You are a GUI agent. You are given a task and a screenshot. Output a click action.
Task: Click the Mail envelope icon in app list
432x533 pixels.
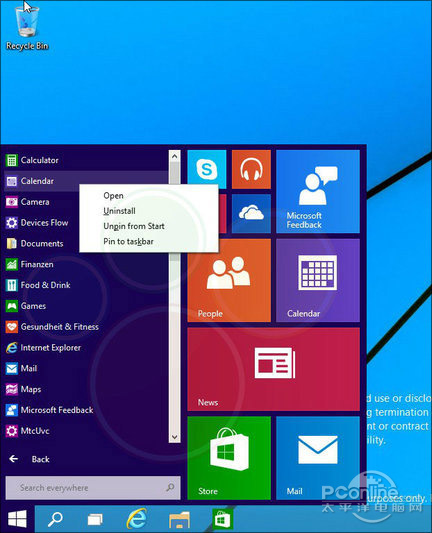pyautogui.click(x=12, y=368)
